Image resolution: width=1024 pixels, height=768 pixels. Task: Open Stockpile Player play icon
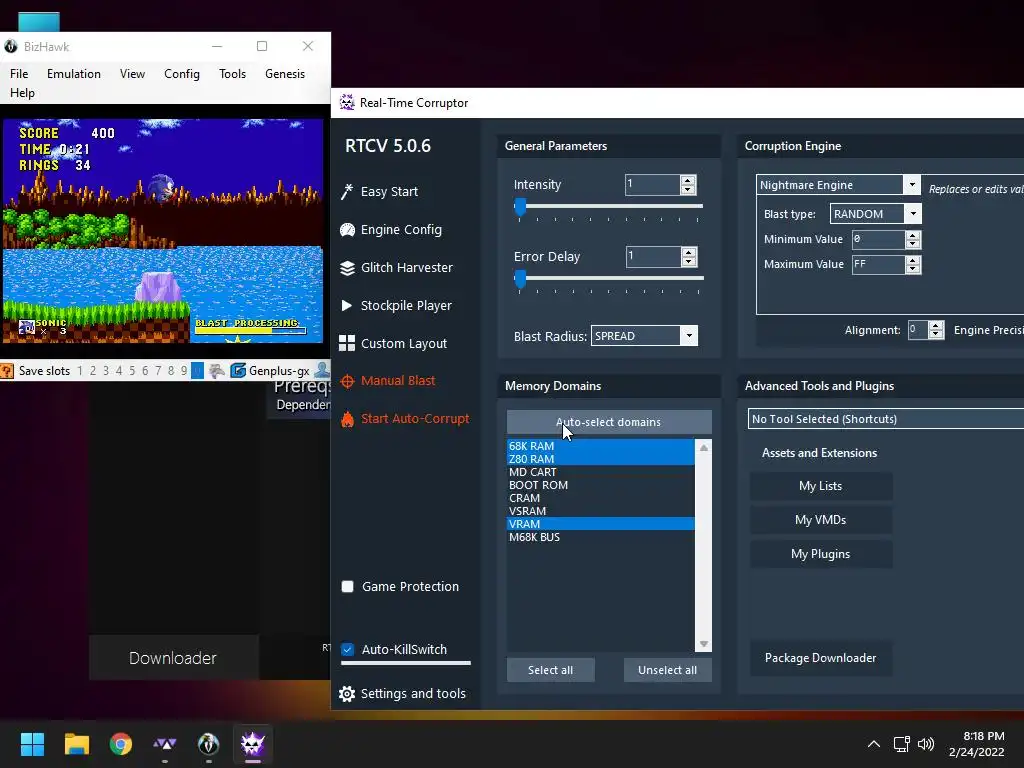347,306
